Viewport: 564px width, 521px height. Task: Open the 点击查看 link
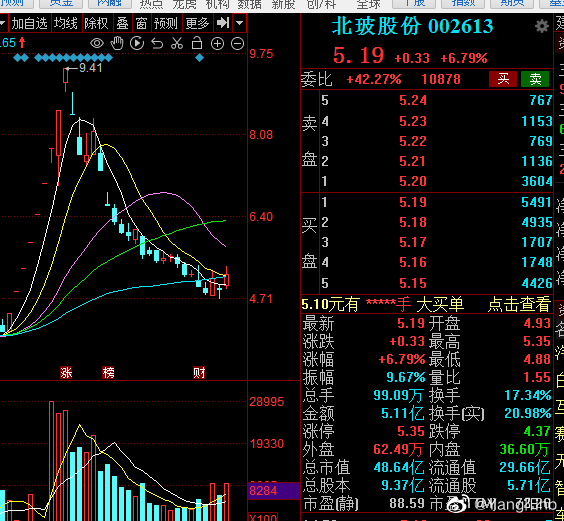[519, 304]
